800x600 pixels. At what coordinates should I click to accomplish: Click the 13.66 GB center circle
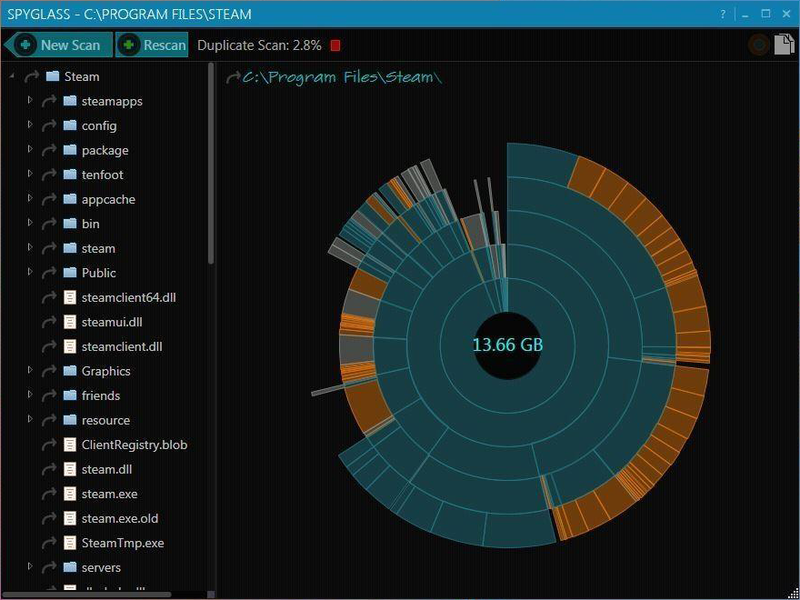[x=507, y=345]
